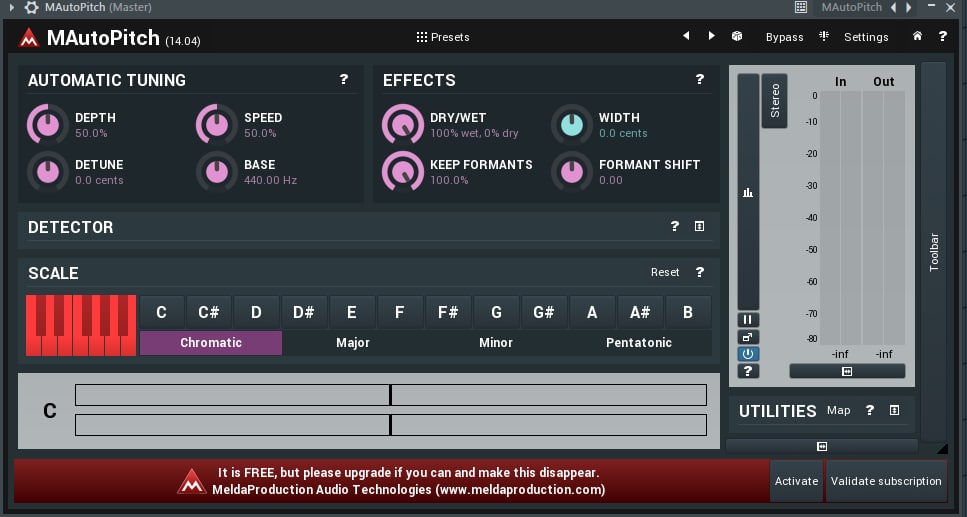Click the Depth knob
Image resolution: width=967 pixels, height=517 pixels.
tap(47, 125)
